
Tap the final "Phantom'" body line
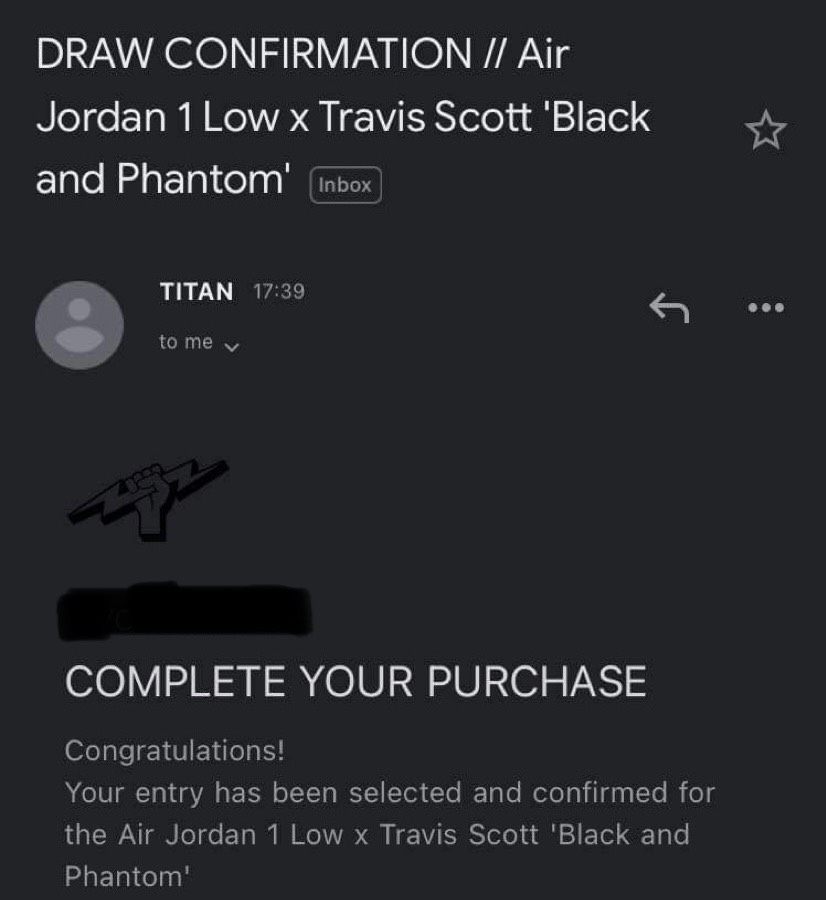pyautogui.click(x=127, y=876)
